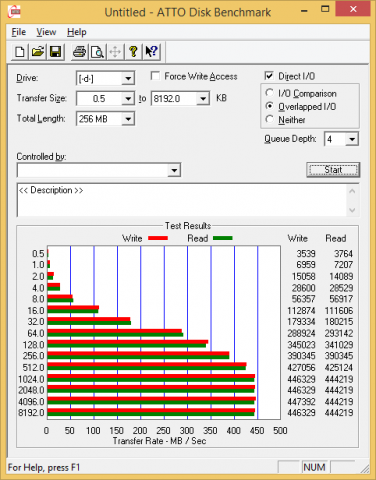376x480 pixels.
Task: Click the window resize grip in the status bar
Action: [x=365, y=468]
